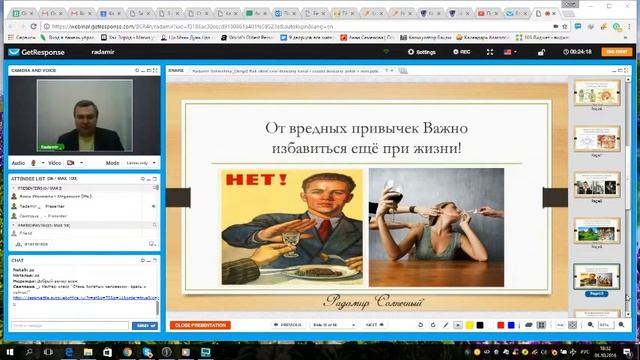Choose the black color swatch
The image size is (640, 360).
click(x=480, y=325)
